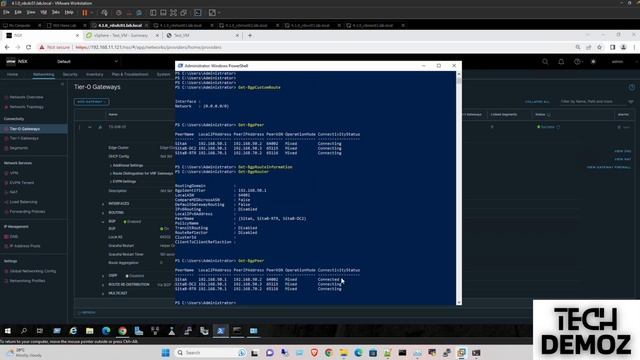The image size is (640, 360).
Task: Click the Not secure warning badge
Action: (x=55, y=47)
